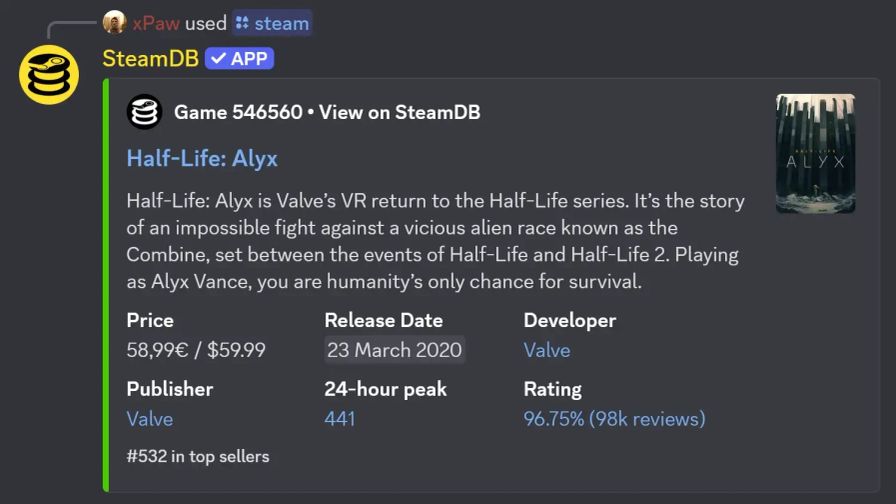This screenshot has width=896, height=504.
Task: Click the Game 546560 View on SteamDB link
Action: 327,112
